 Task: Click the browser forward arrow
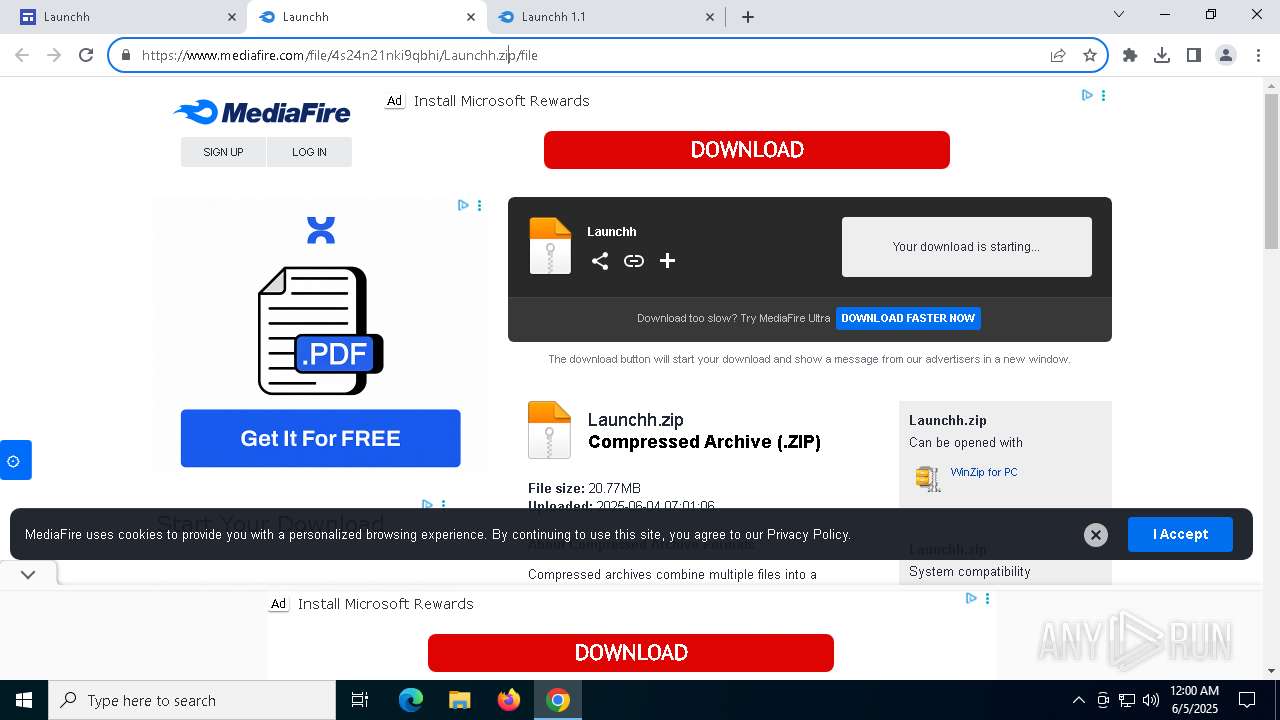point(54,55)
